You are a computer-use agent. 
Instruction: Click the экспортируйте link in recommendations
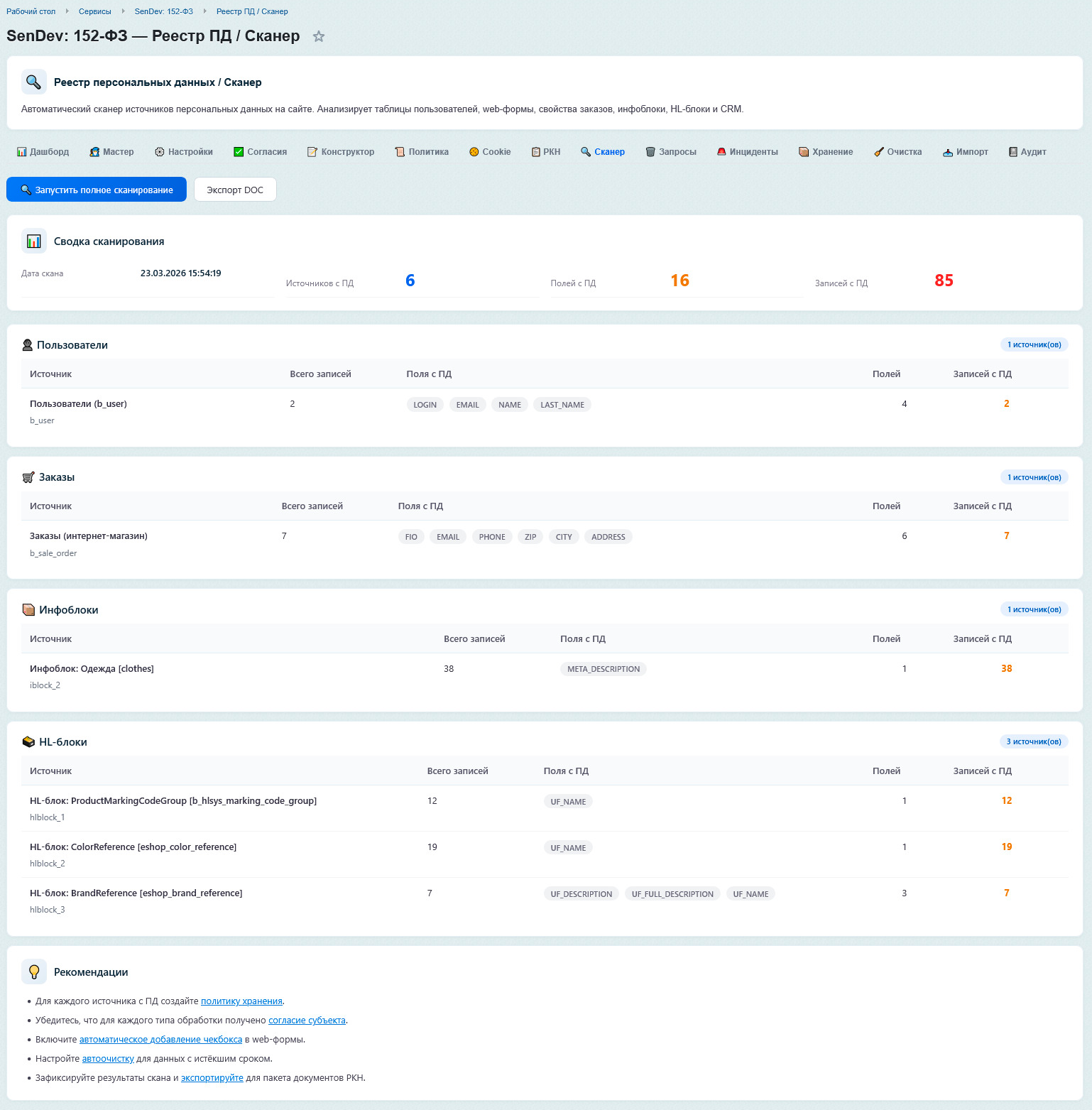point(212,1078)
